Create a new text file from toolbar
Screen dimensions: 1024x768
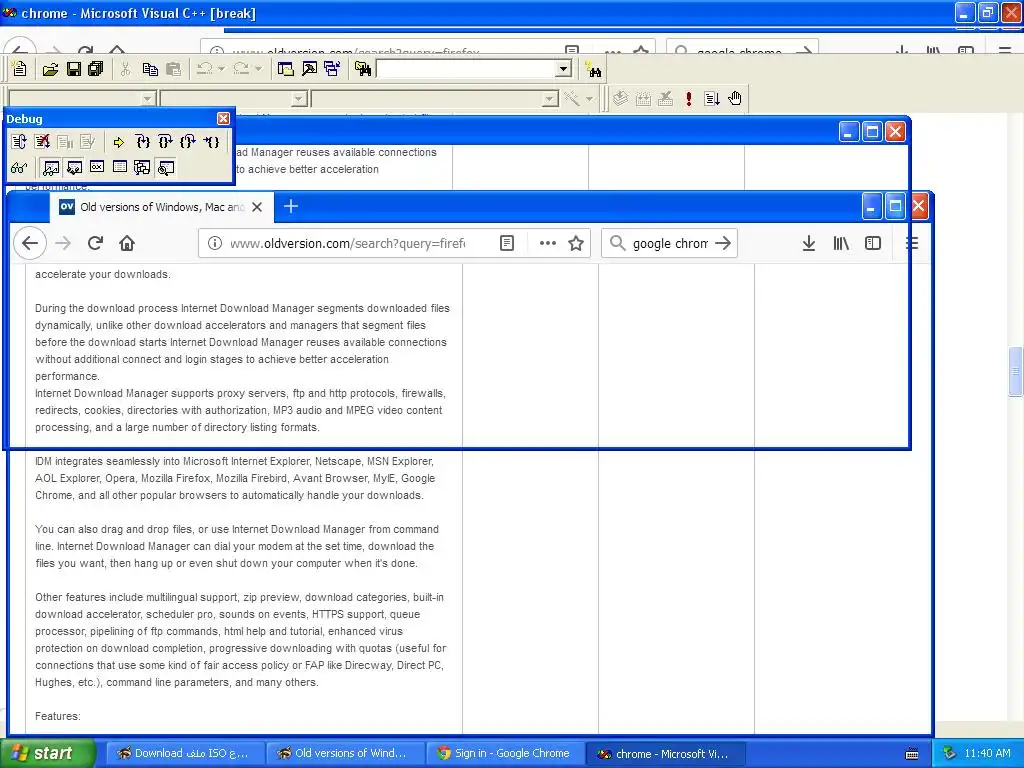click(x=20, y=69)
